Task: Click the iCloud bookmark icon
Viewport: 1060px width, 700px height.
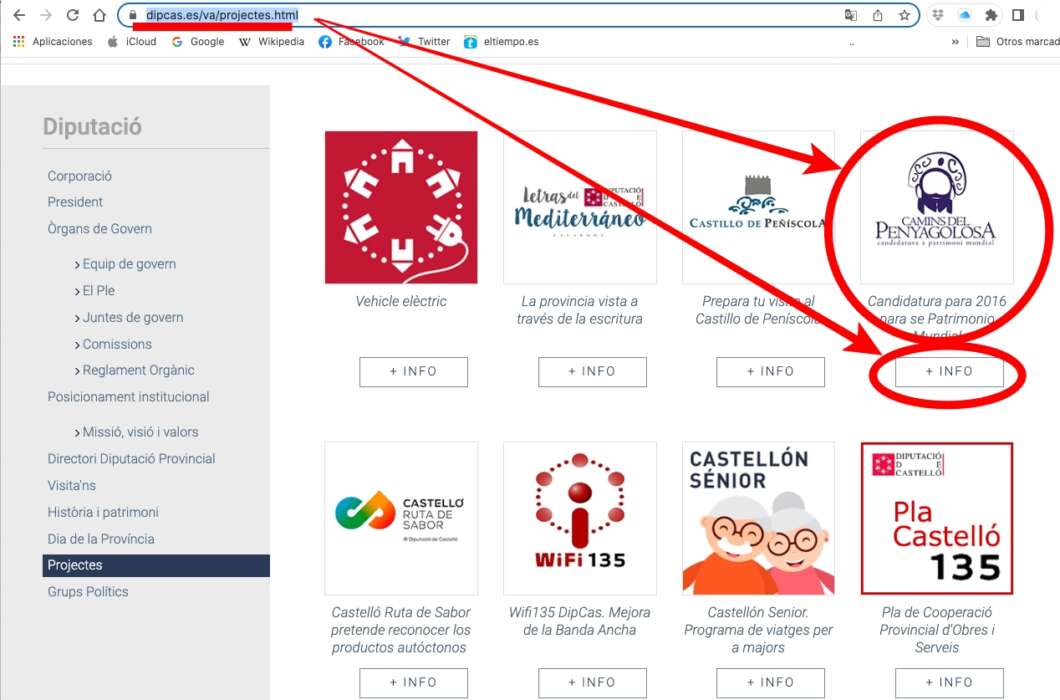Action: point(112,42)
